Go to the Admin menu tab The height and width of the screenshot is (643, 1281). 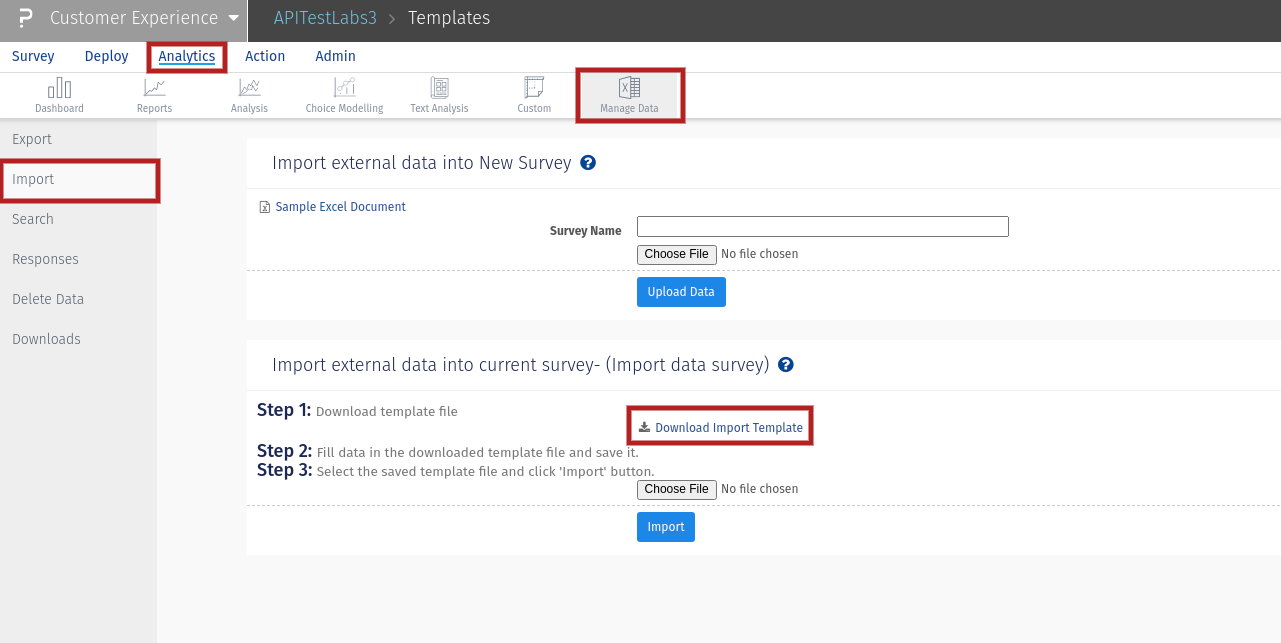pyautogui.click(x=335, y=56)
